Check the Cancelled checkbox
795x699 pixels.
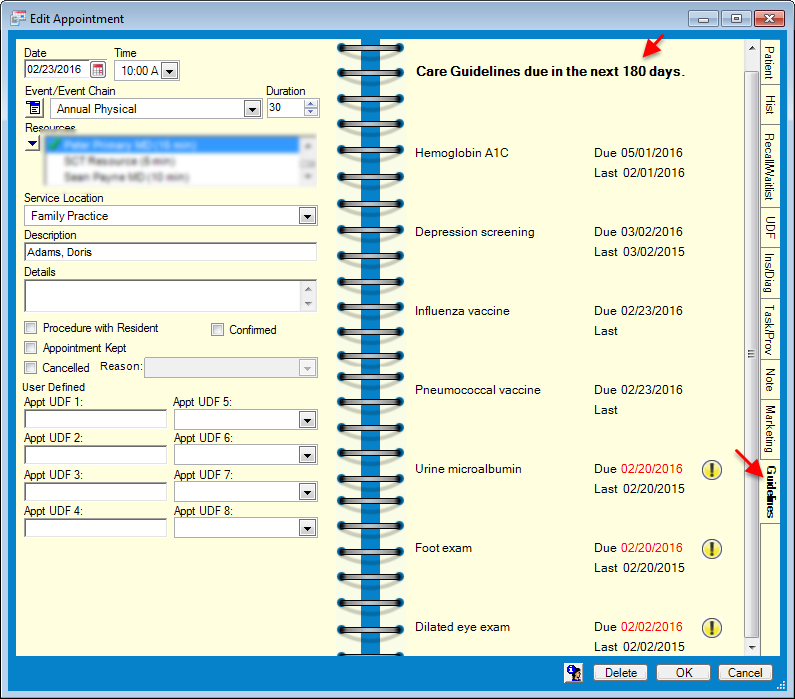[x=31, y=367]
